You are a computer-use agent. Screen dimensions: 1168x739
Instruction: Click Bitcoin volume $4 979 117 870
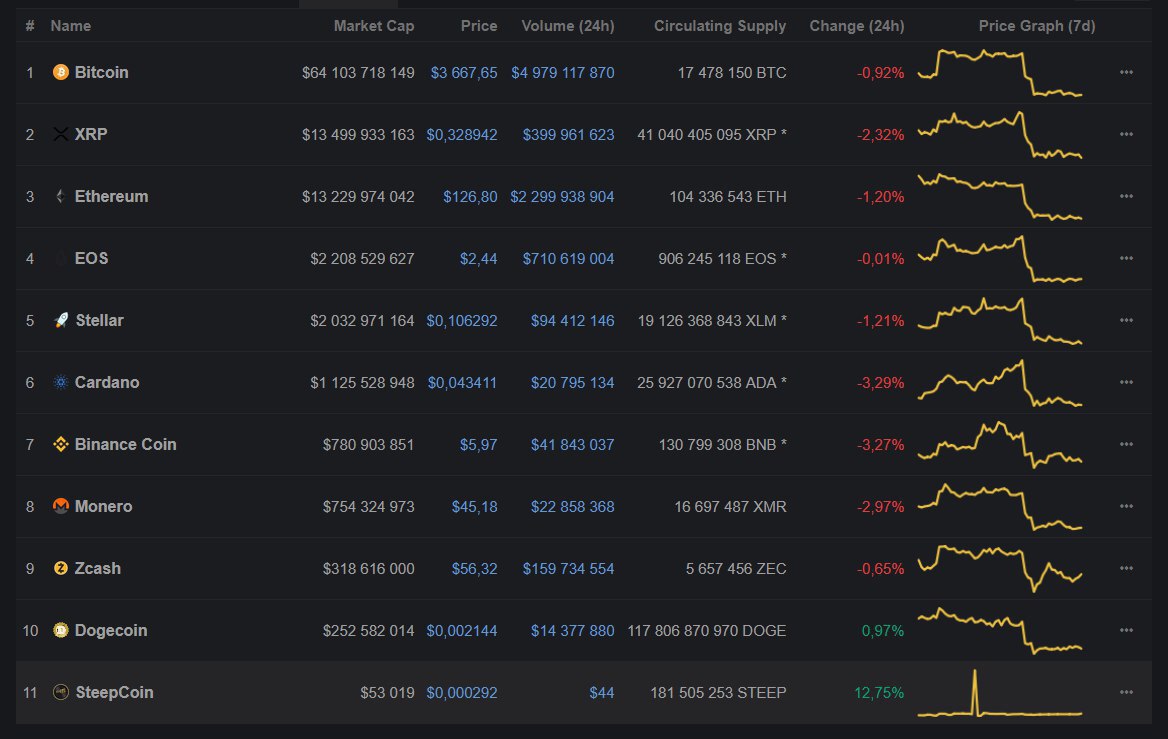point(562,72)
